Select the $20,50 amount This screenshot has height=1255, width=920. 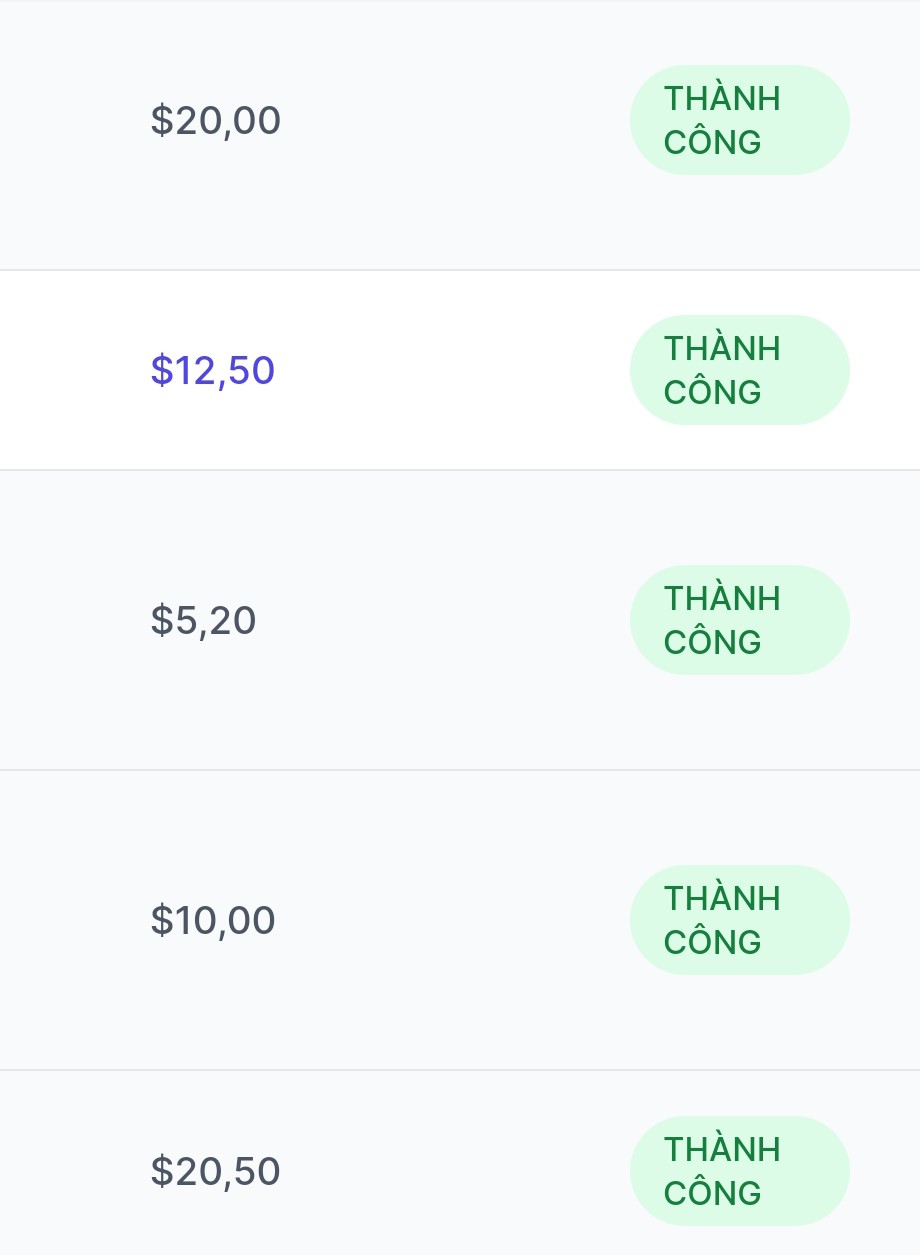click(215, 1171)
